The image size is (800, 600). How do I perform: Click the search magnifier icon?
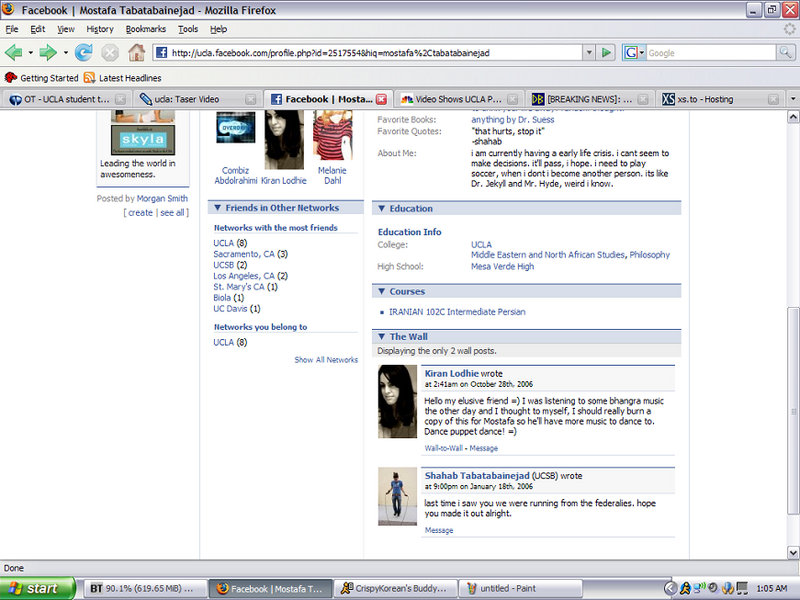pos(785,52)
